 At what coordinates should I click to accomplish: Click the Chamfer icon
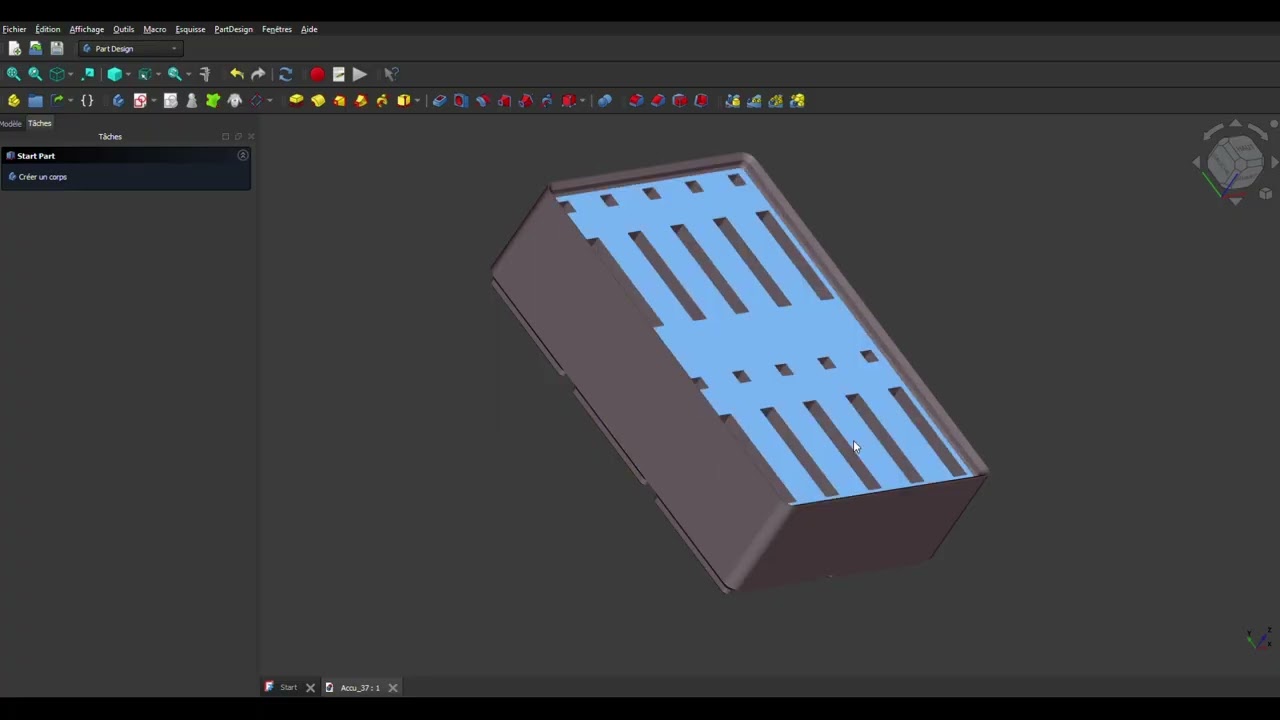point(658,101)
